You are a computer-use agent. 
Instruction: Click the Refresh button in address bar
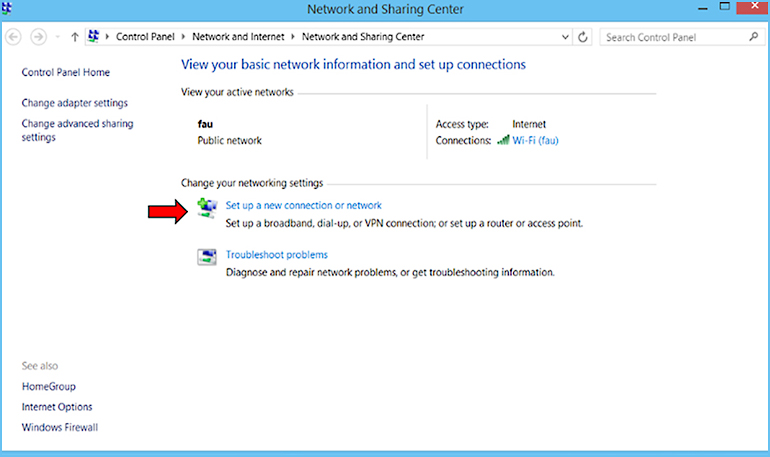pos(584,37)
